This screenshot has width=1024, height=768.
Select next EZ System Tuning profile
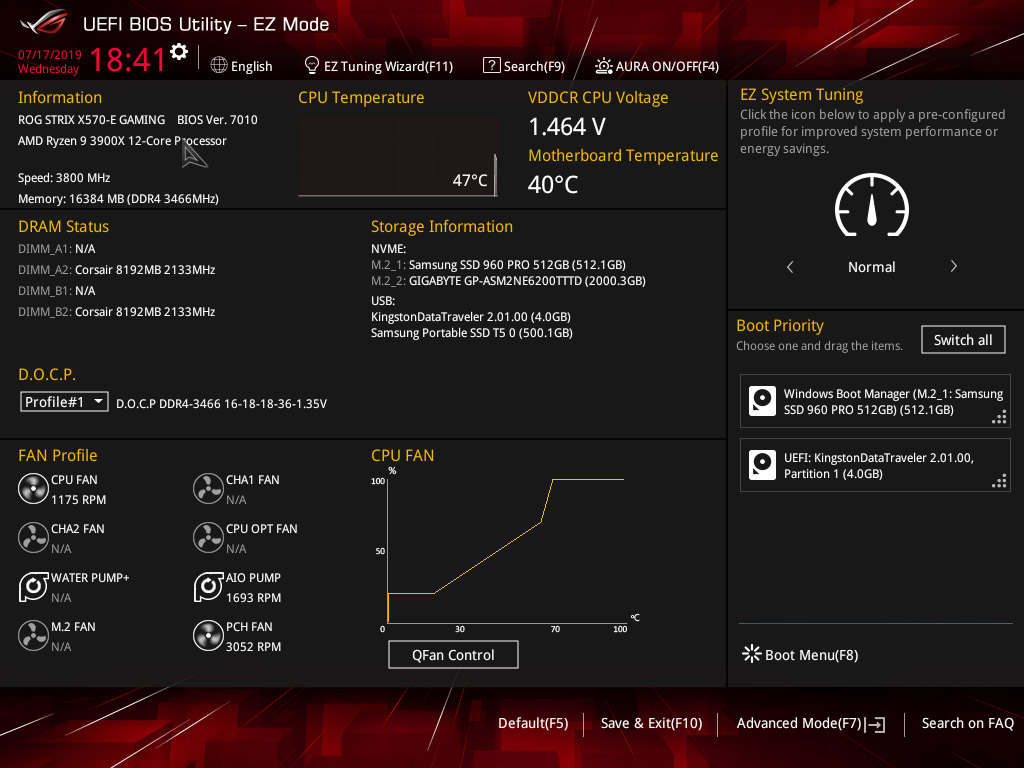tap(953, 266)
